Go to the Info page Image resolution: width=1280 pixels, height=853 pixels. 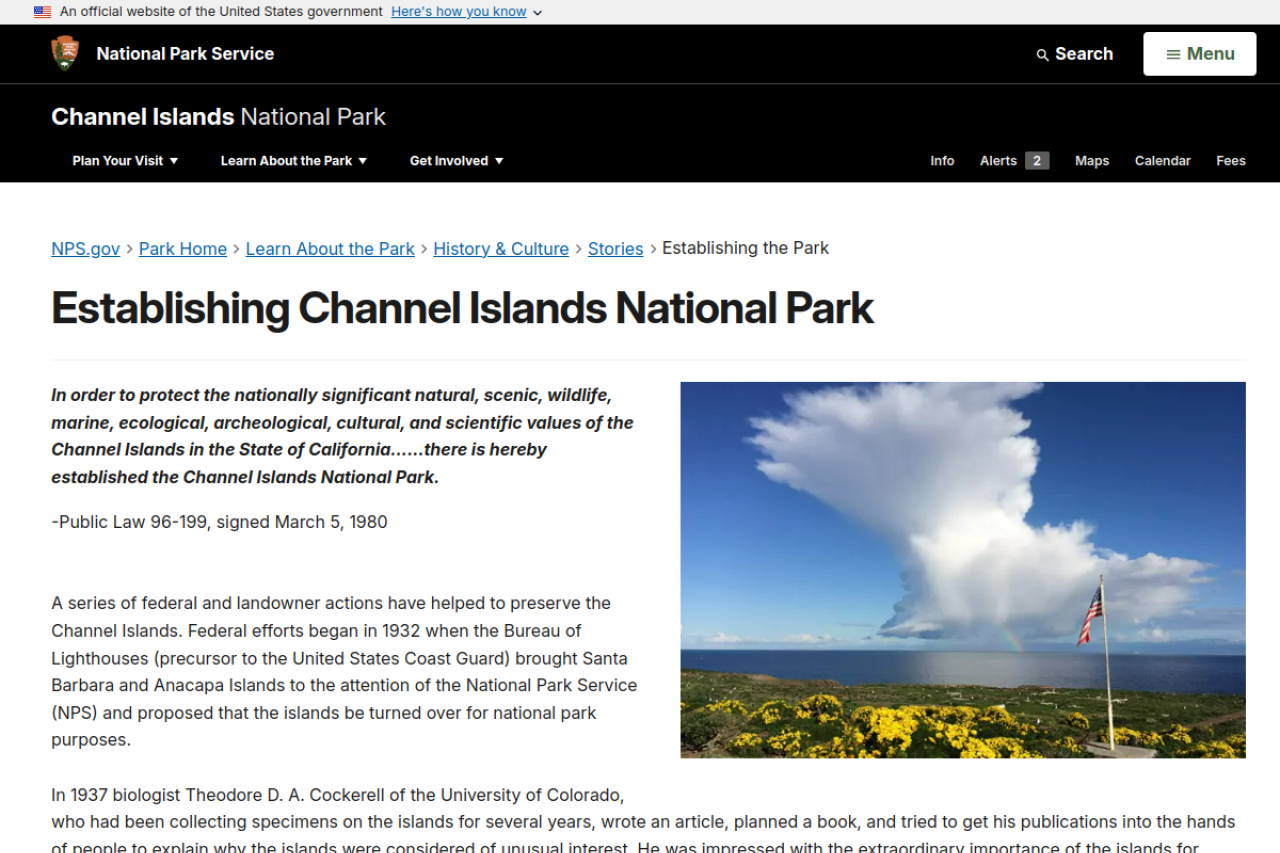pos(942,161)
